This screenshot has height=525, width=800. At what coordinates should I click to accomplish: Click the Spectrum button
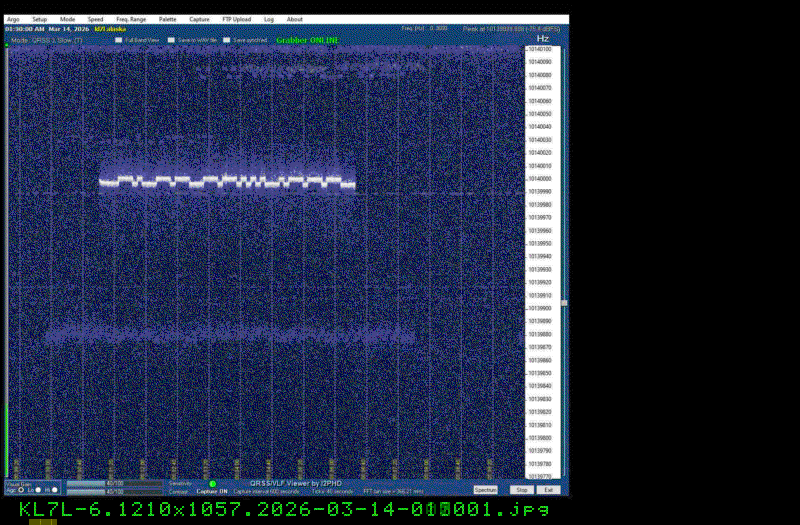(x=486, y=490)
